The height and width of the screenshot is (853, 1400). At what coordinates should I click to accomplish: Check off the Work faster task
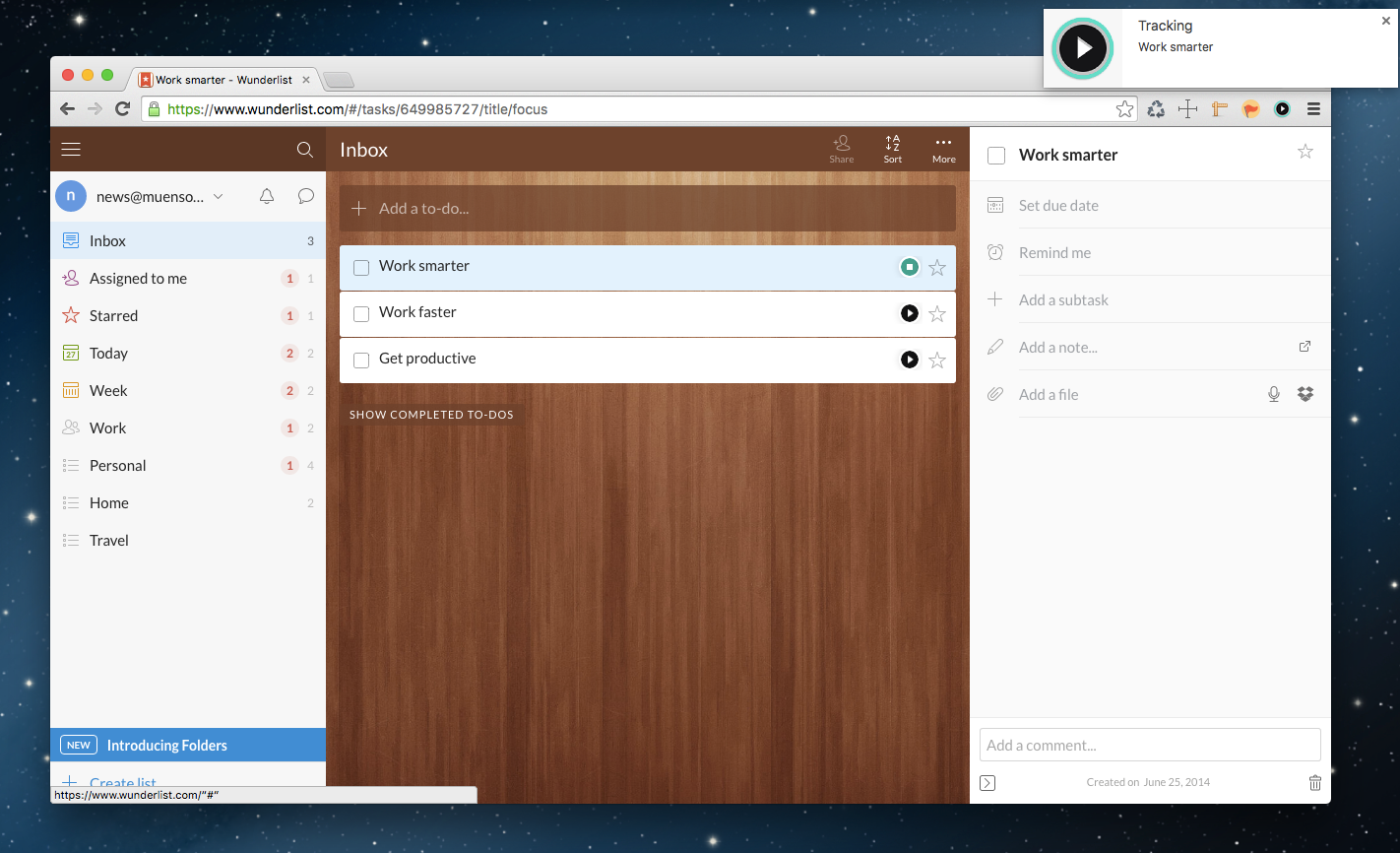tap(361, 313)
